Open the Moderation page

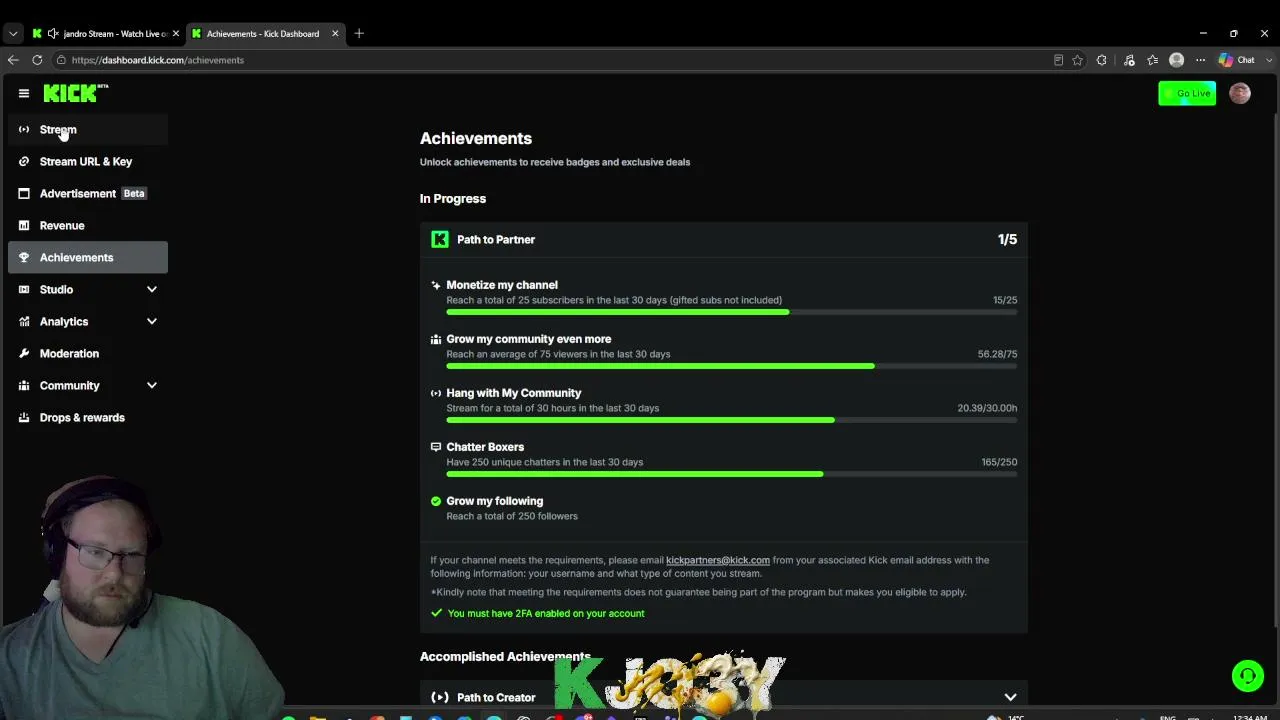[x=88, y=353]
